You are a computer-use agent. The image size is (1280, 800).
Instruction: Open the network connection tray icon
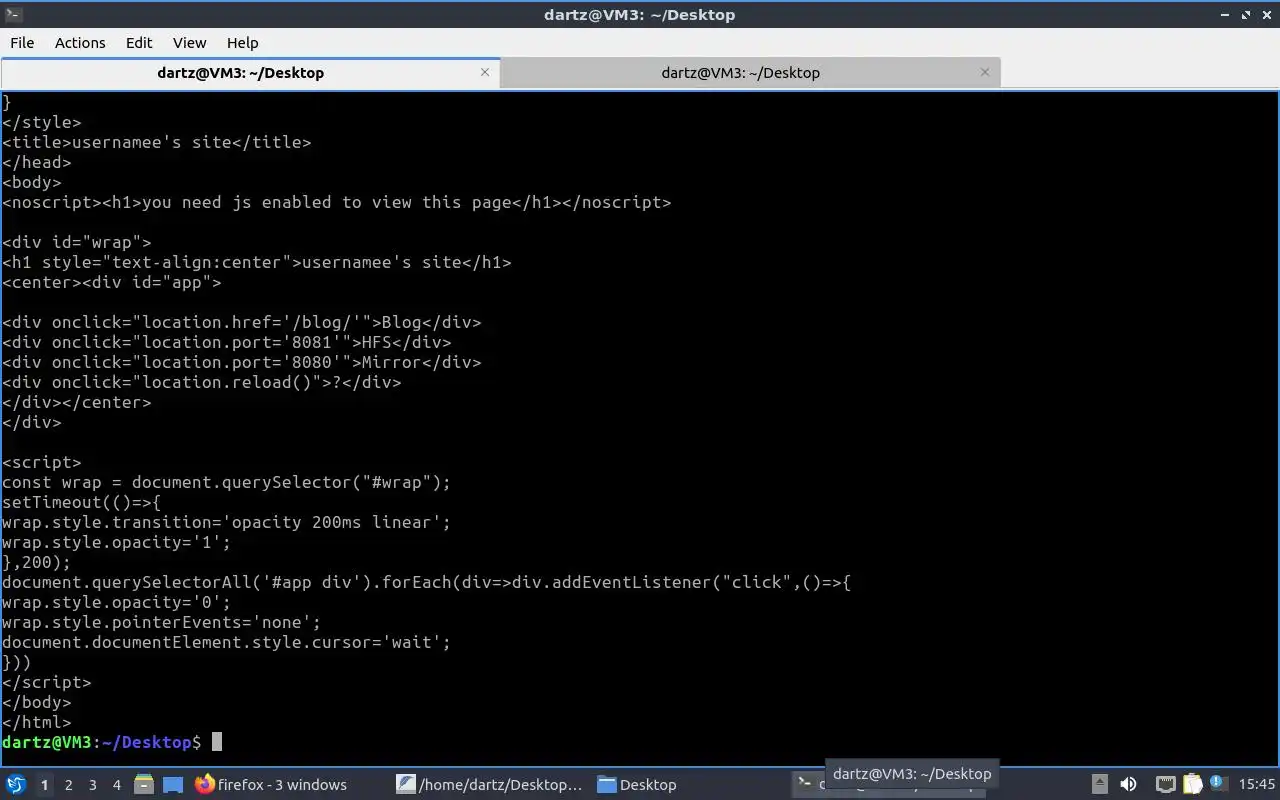pyautogui.click(x=1165, y=785)
